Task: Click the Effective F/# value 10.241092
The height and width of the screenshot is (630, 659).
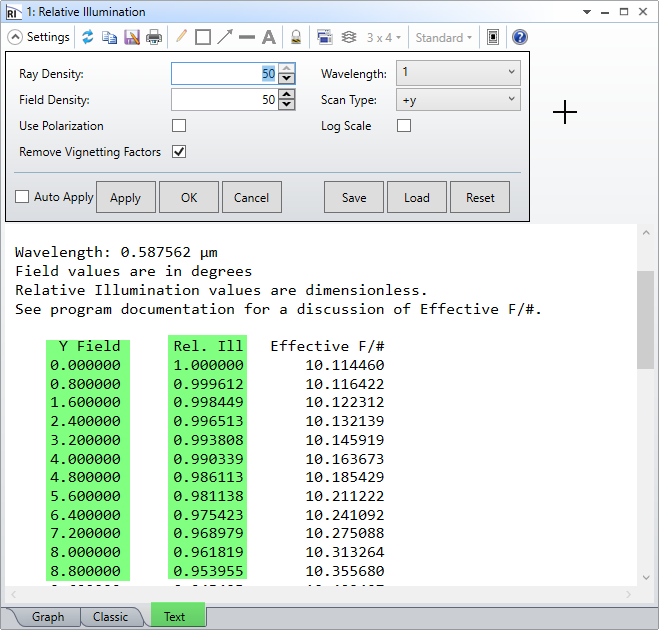Action: click(x=345, y=515)
